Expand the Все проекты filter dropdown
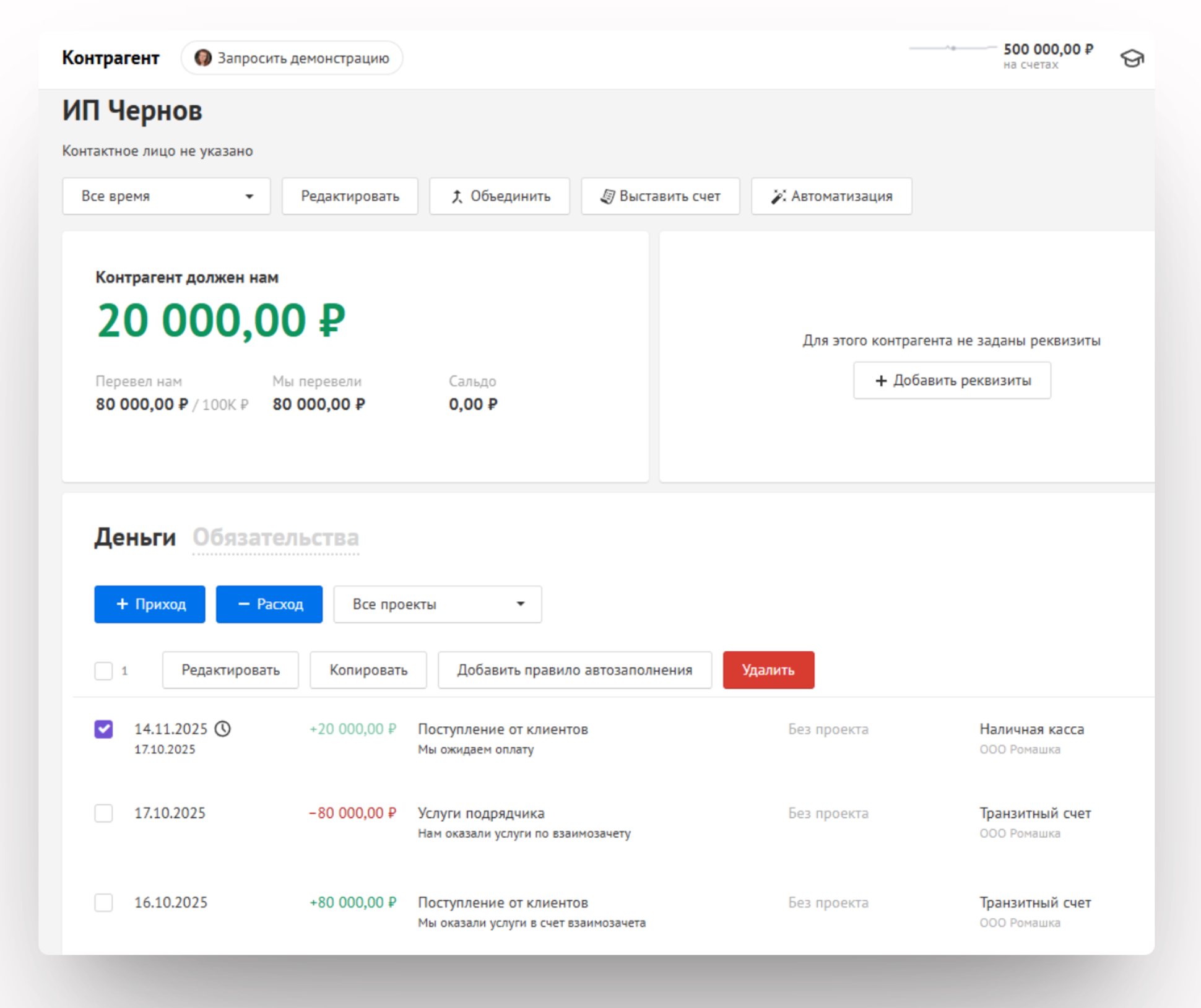The height and width of the screenshot is (1008, 1201). pyautogui.click(x=437, y=604)
